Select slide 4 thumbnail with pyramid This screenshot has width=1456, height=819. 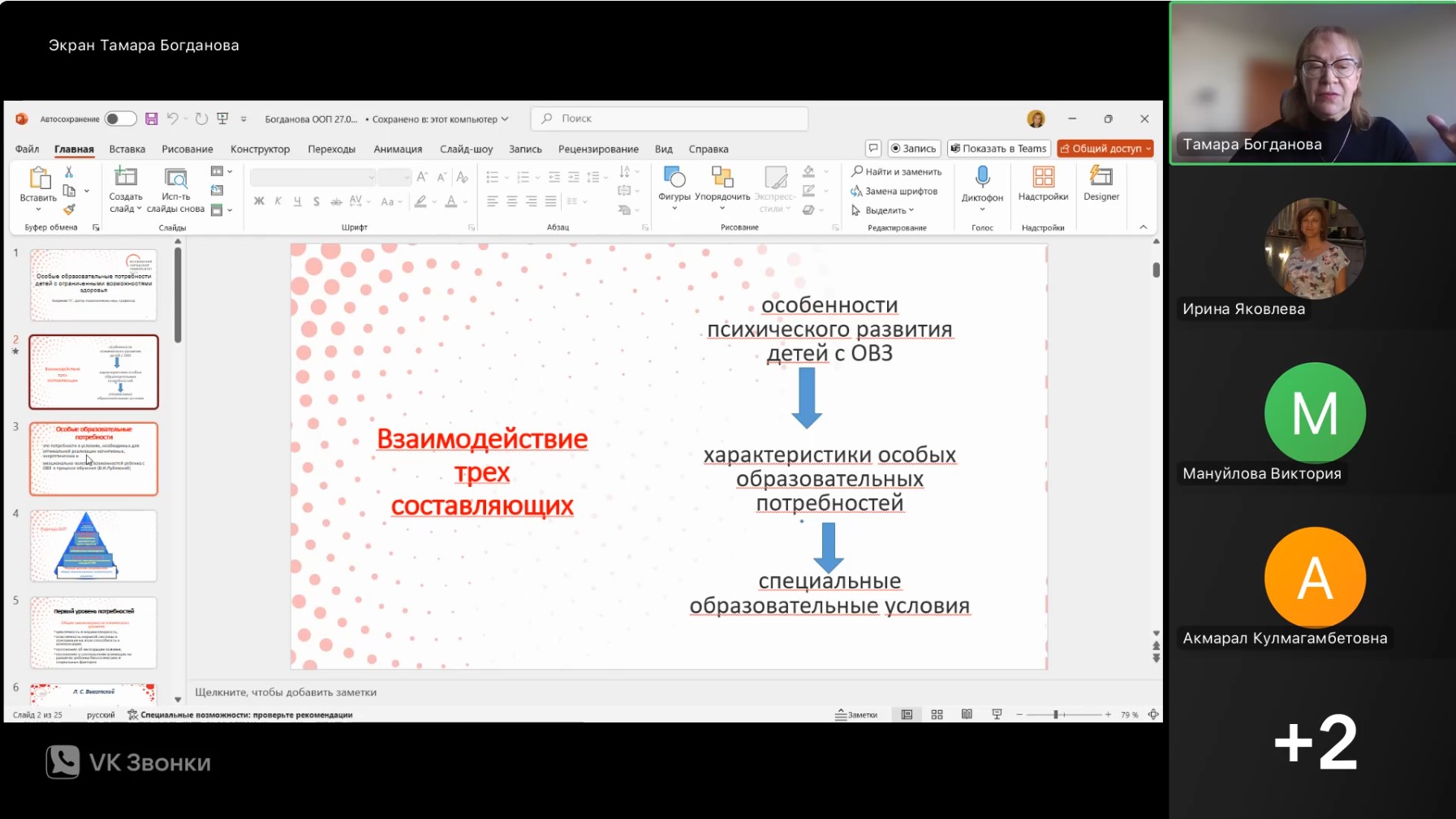93,545
